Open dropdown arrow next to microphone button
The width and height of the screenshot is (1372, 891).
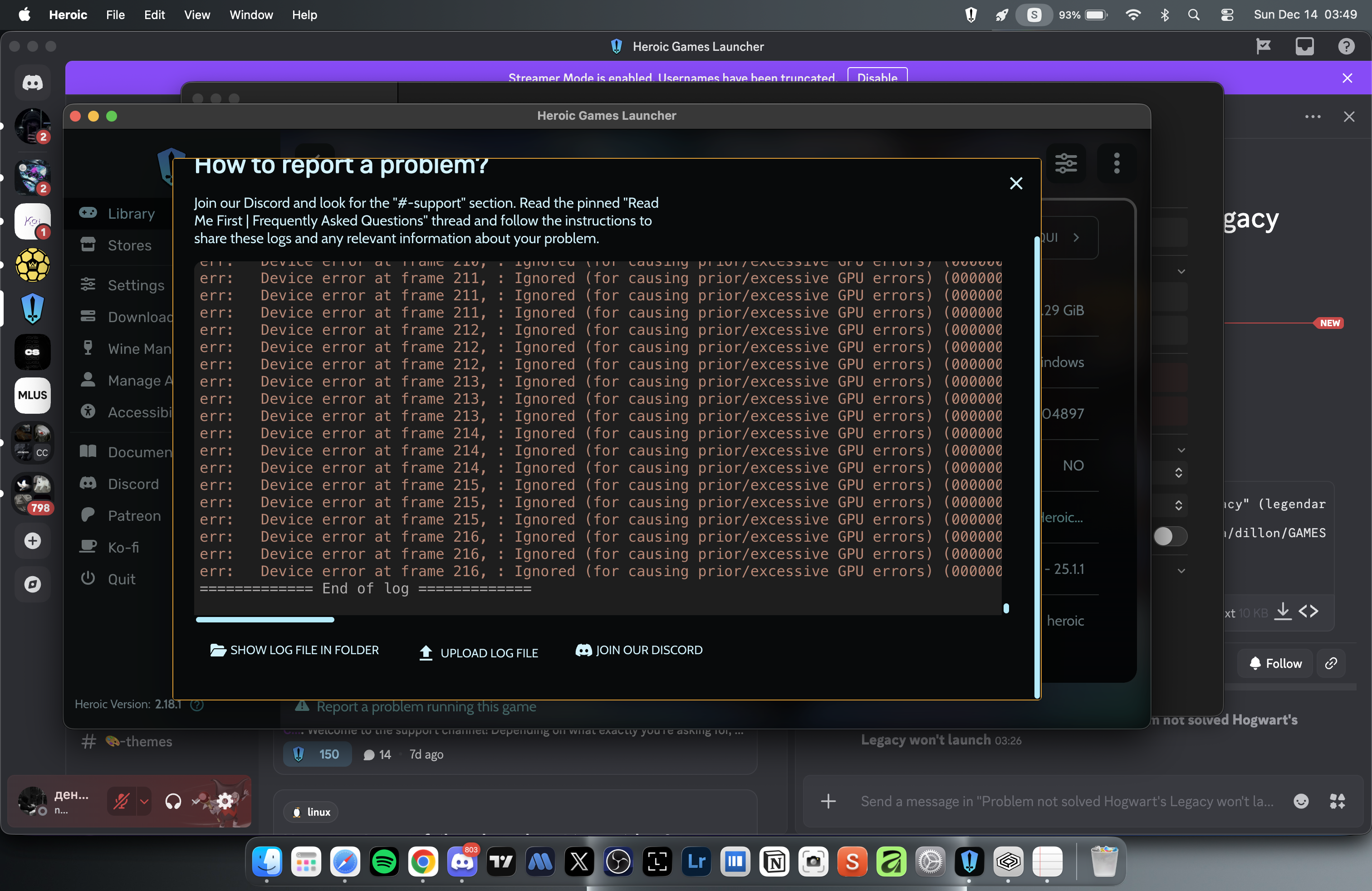(144, 801)
